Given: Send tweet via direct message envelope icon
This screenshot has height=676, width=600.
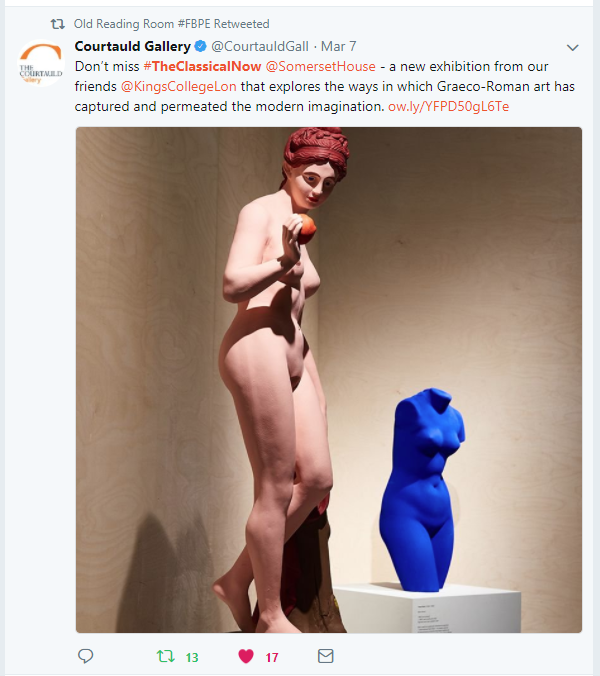Looking at the screenshot, I should click(x=325, y=656).
